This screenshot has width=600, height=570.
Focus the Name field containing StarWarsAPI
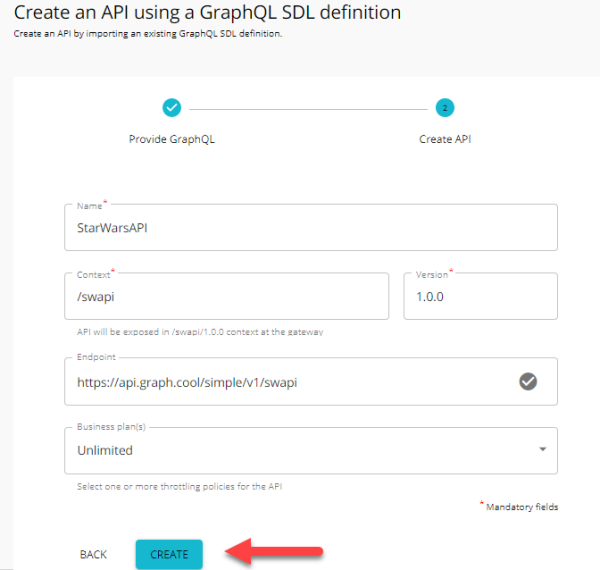point(310,228)
